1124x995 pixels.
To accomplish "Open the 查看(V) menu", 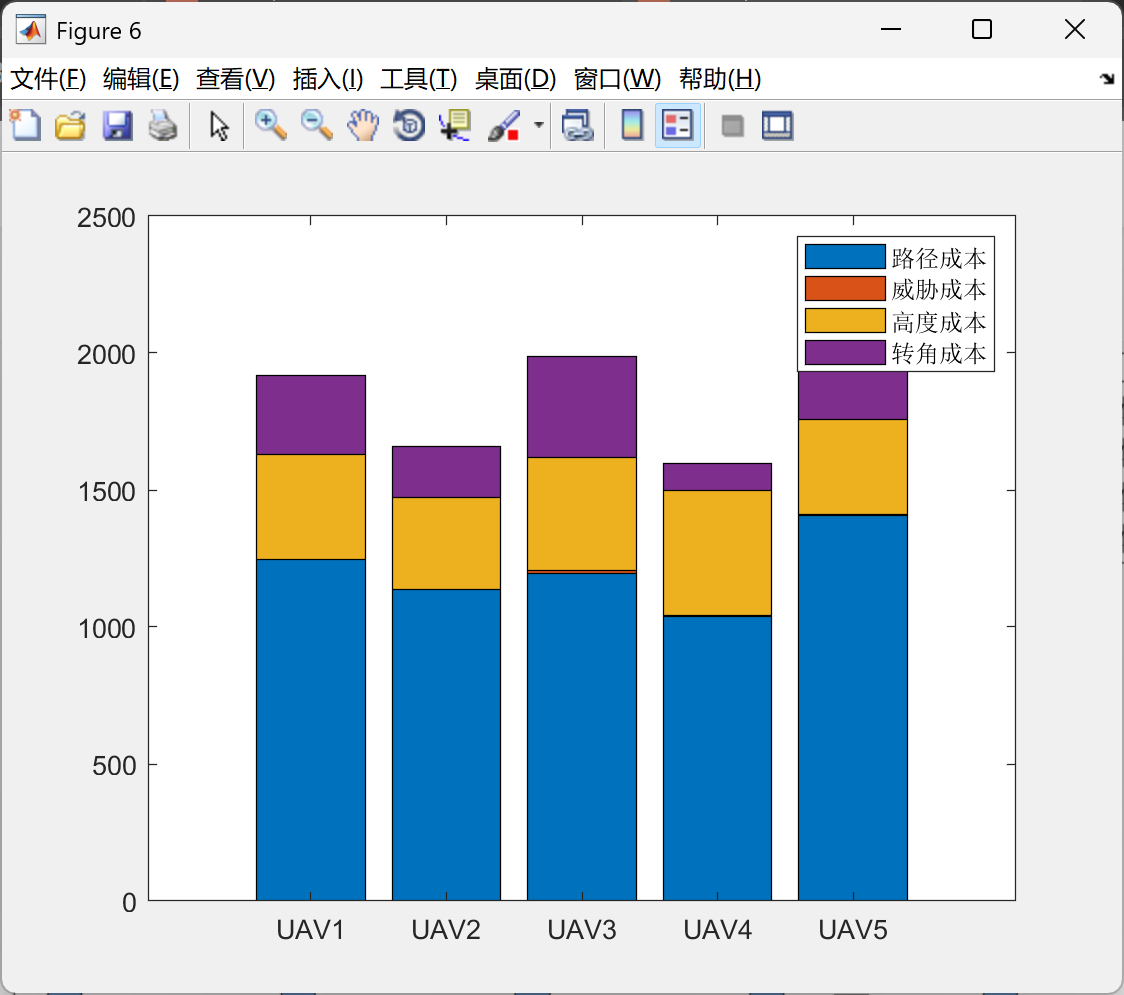I will tap(235, 79).
